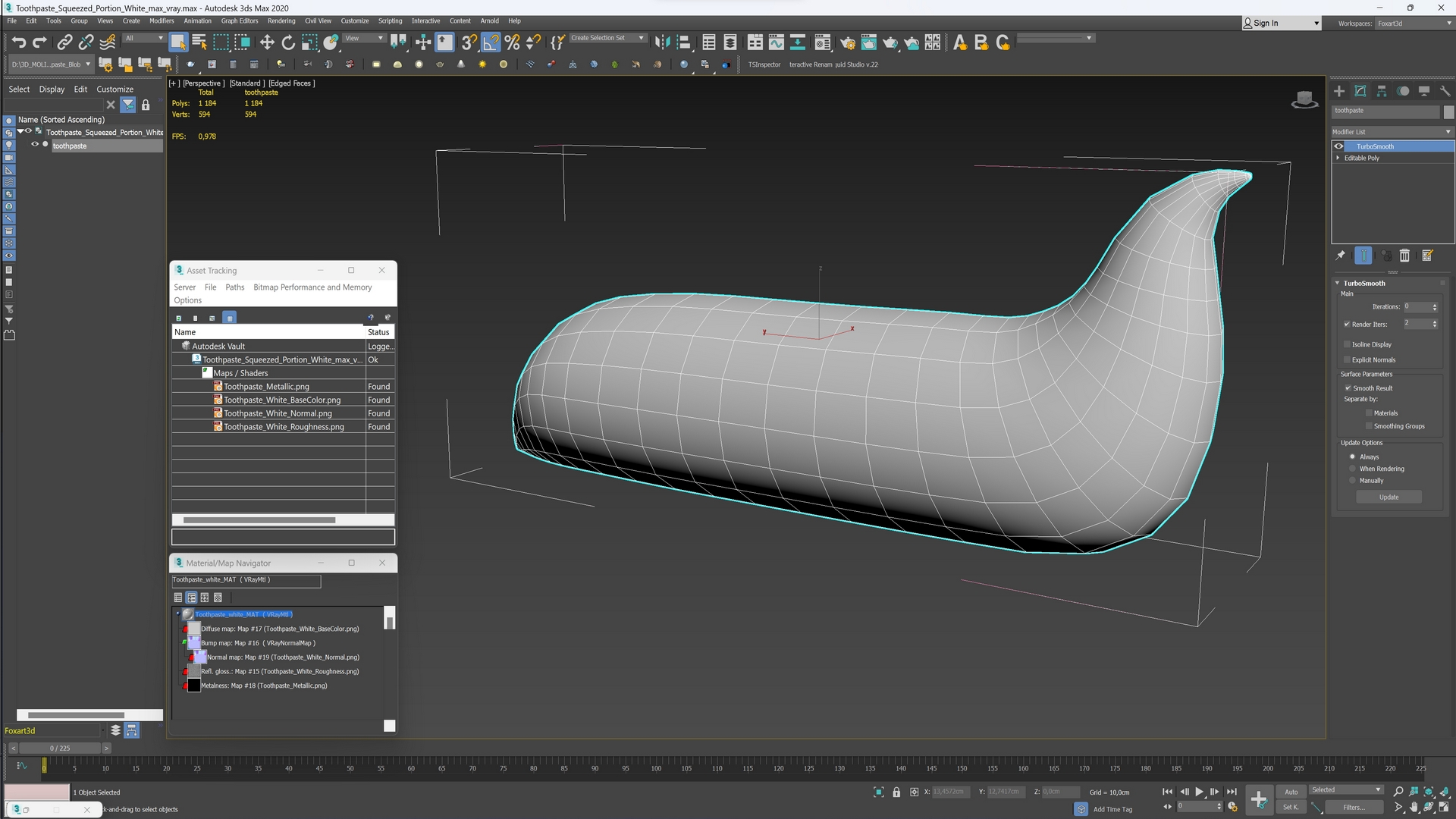Screen dimensions: 1456x819
Task: Open the Workspaces Foxart3d dropdown
Action: (1414, 24)
